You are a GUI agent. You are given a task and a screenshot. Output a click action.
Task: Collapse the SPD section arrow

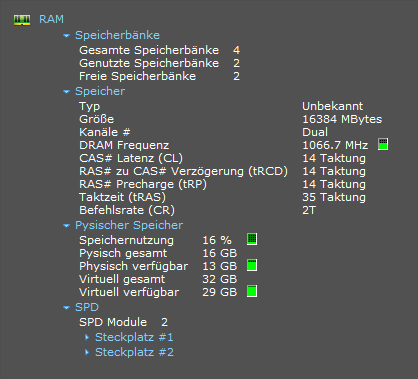pos(67,308)
